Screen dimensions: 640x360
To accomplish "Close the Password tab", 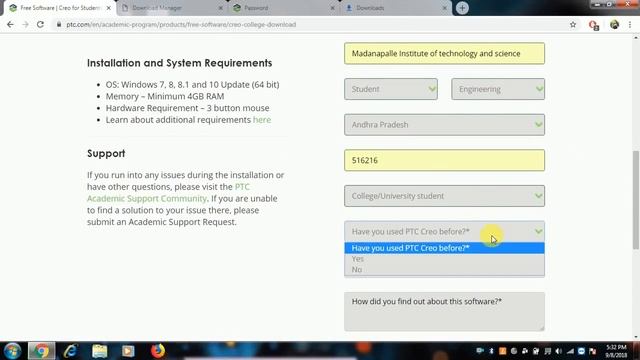I will (x=332, y=8).
